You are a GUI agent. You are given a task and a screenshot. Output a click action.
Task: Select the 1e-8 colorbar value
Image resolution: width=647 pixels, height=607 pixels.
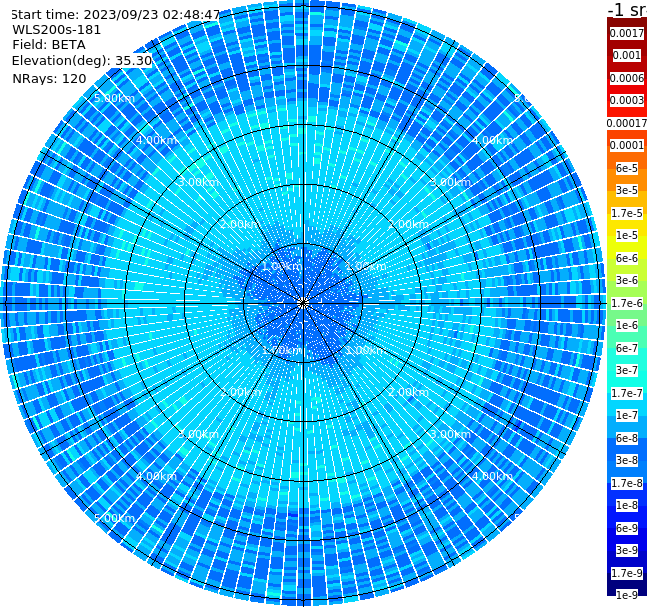click(627, 505)
